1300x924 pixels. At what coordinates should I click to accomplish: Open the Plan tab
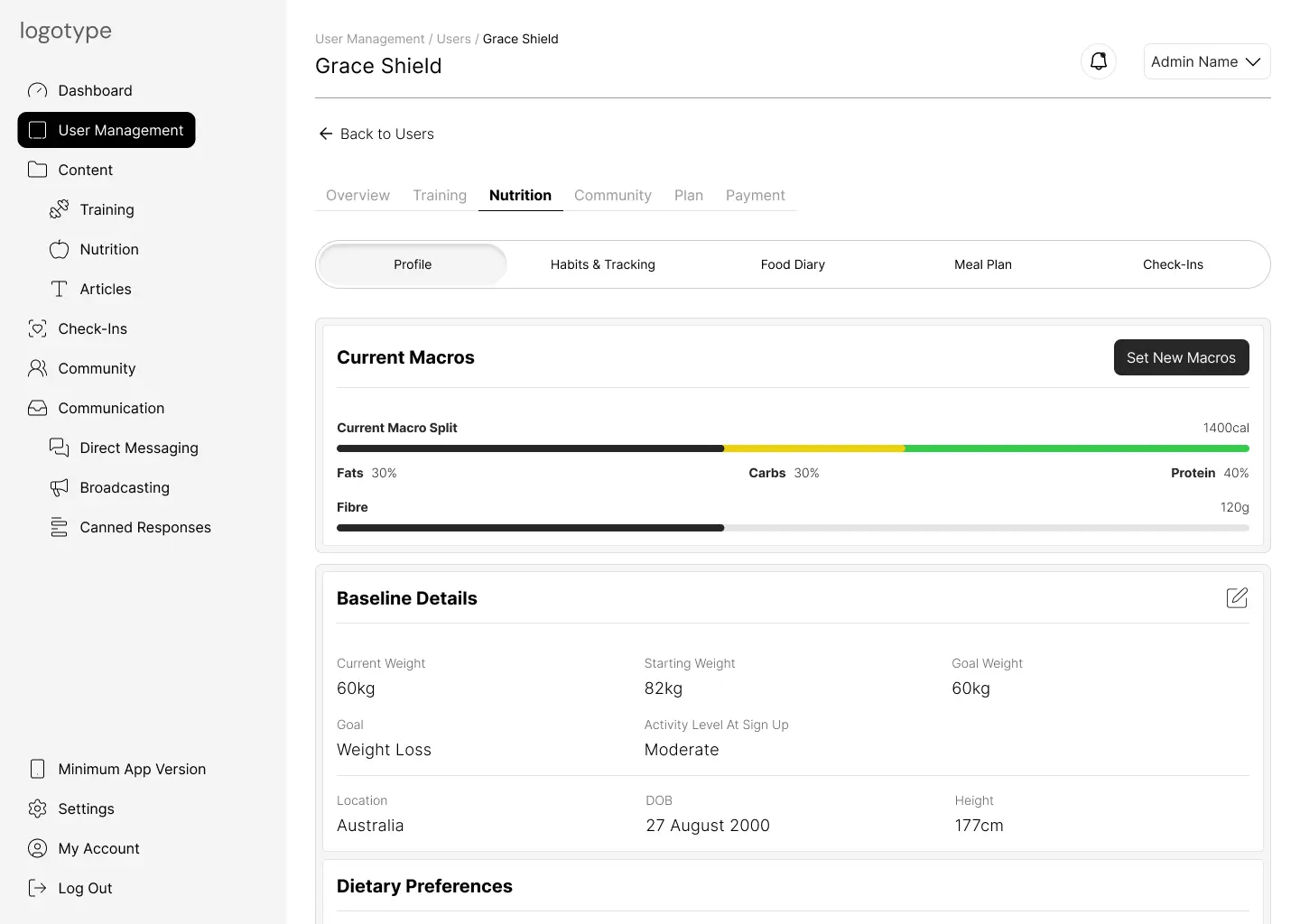[x=688, y=195]
